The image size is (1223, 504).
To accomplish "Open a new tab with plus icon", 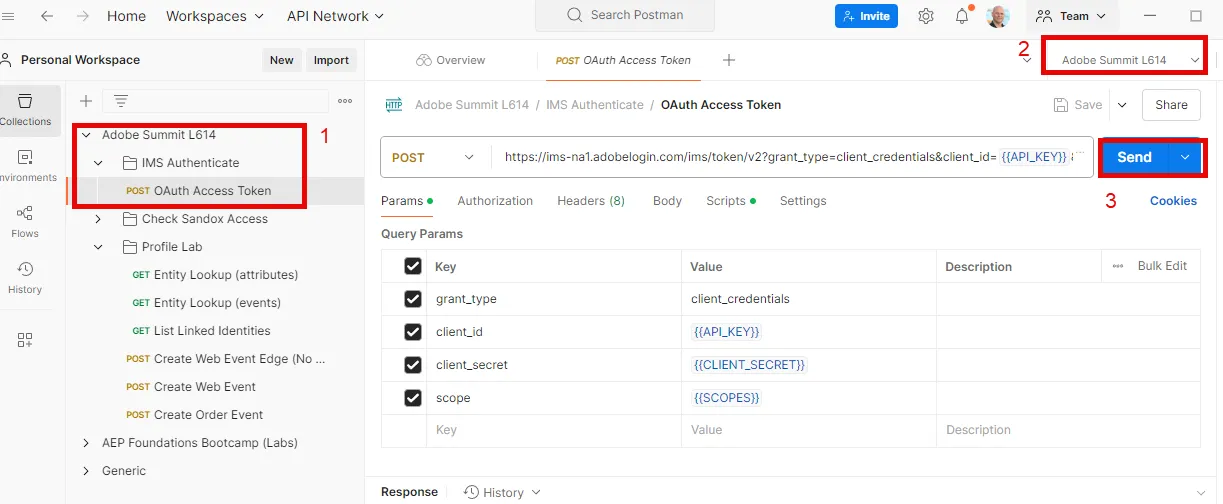I will pos(729,60).
